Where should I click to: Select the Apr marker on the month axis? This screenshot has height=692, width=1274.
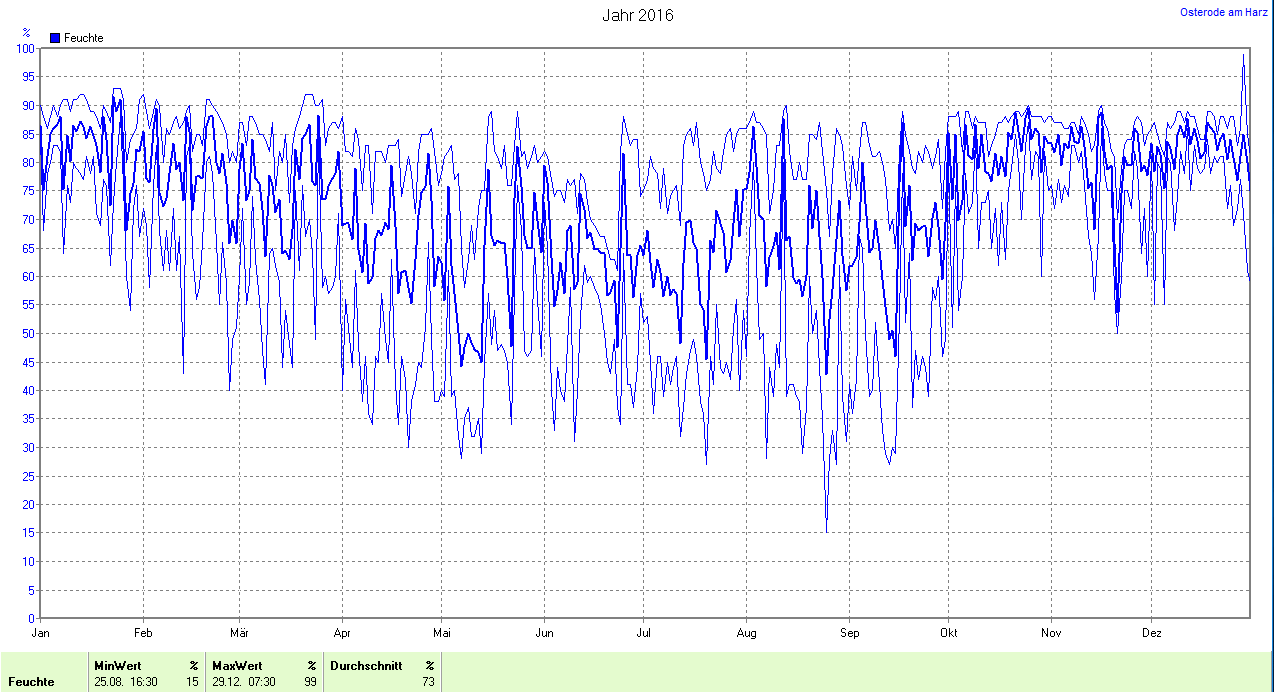coord(342,633)
